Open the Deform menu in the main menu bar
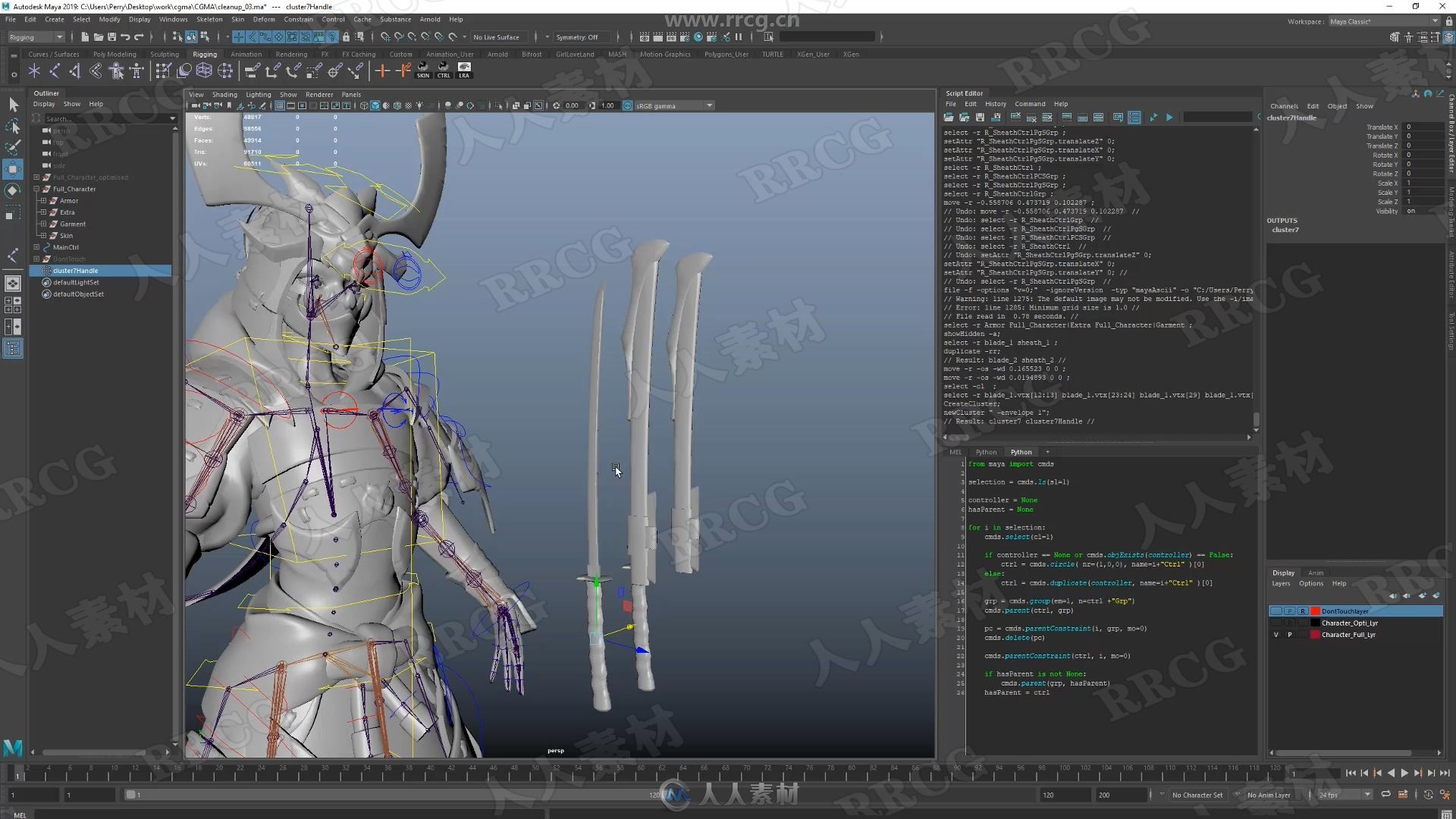Viewport: 1456px width, 819px height. point(264,20)
